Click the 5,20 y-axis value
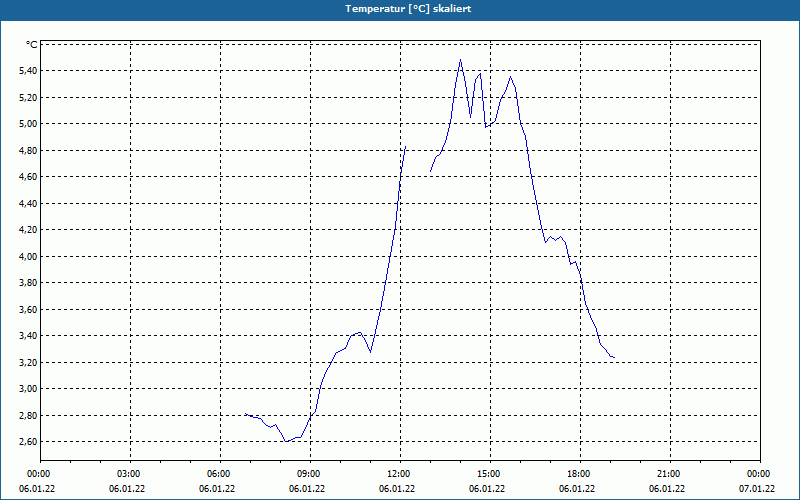This screenshot has height=500, width=800. click(28, 97)
